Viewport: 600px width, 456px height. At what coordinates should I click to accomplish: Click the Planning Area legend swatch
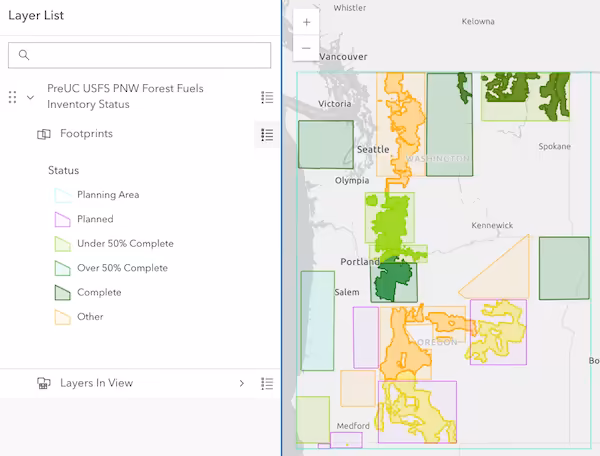coord(63,195)
